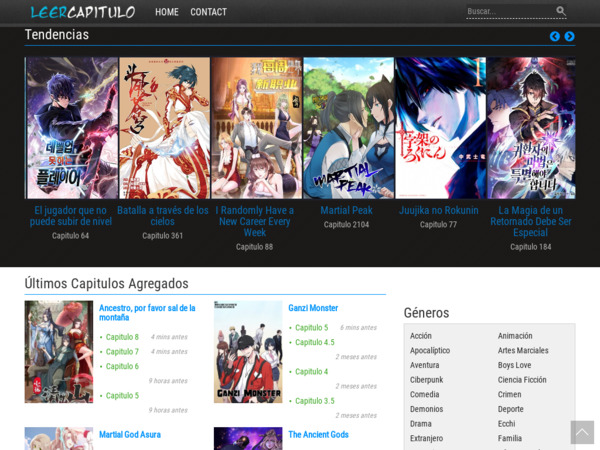The width and height of the screenshot is (600, 450).
Task: Click The Ancient Gods title
Action: [x=318, y=435]
